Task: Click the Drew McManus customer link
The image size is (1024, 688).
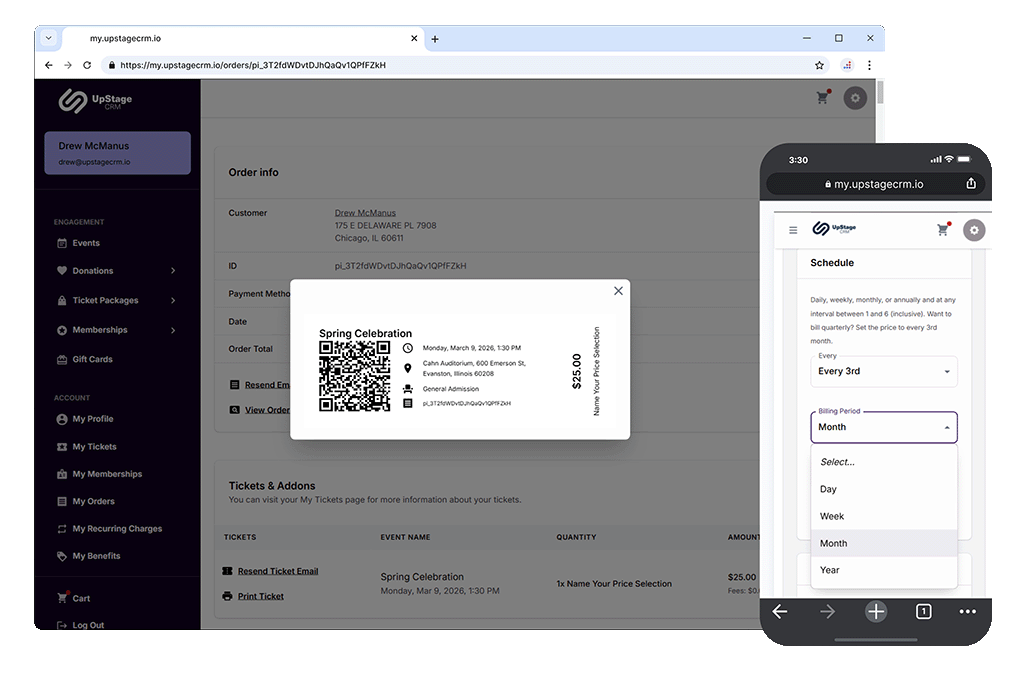Action: pyautogui.click(x=365, y=213)
